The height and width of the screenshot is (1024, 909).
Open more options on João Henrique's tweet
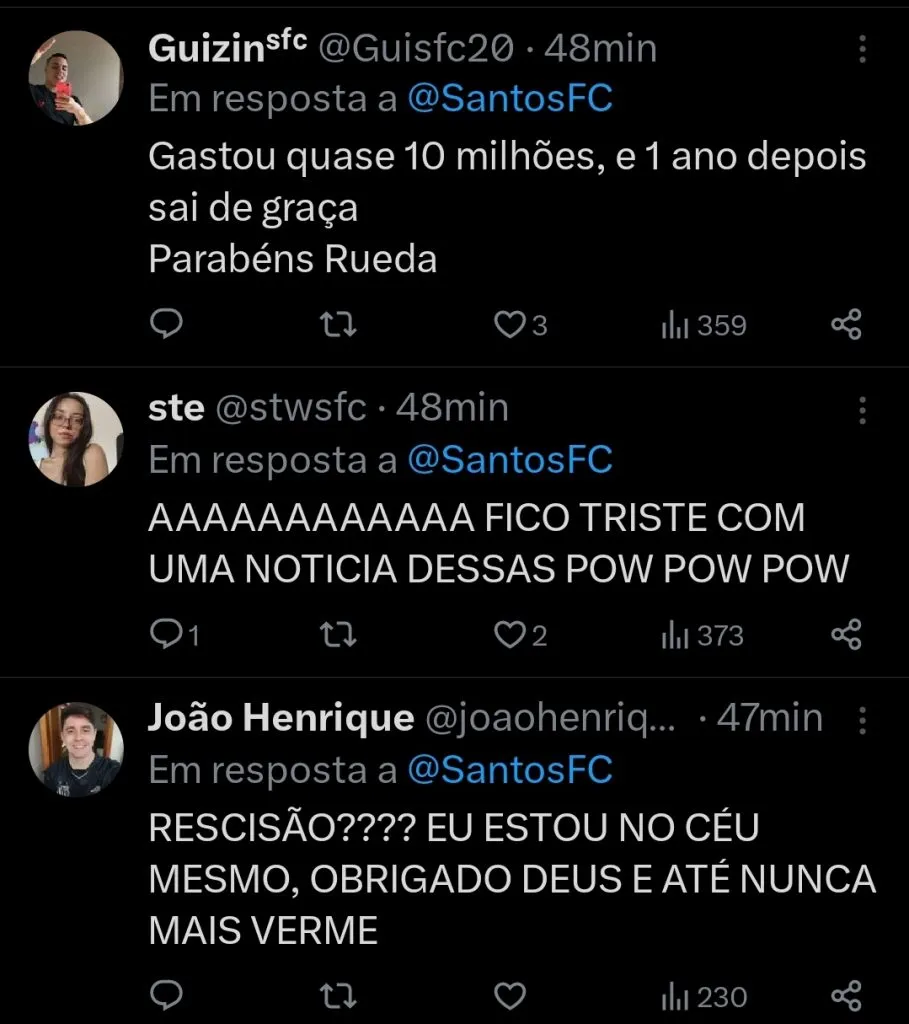pos(862,718)
